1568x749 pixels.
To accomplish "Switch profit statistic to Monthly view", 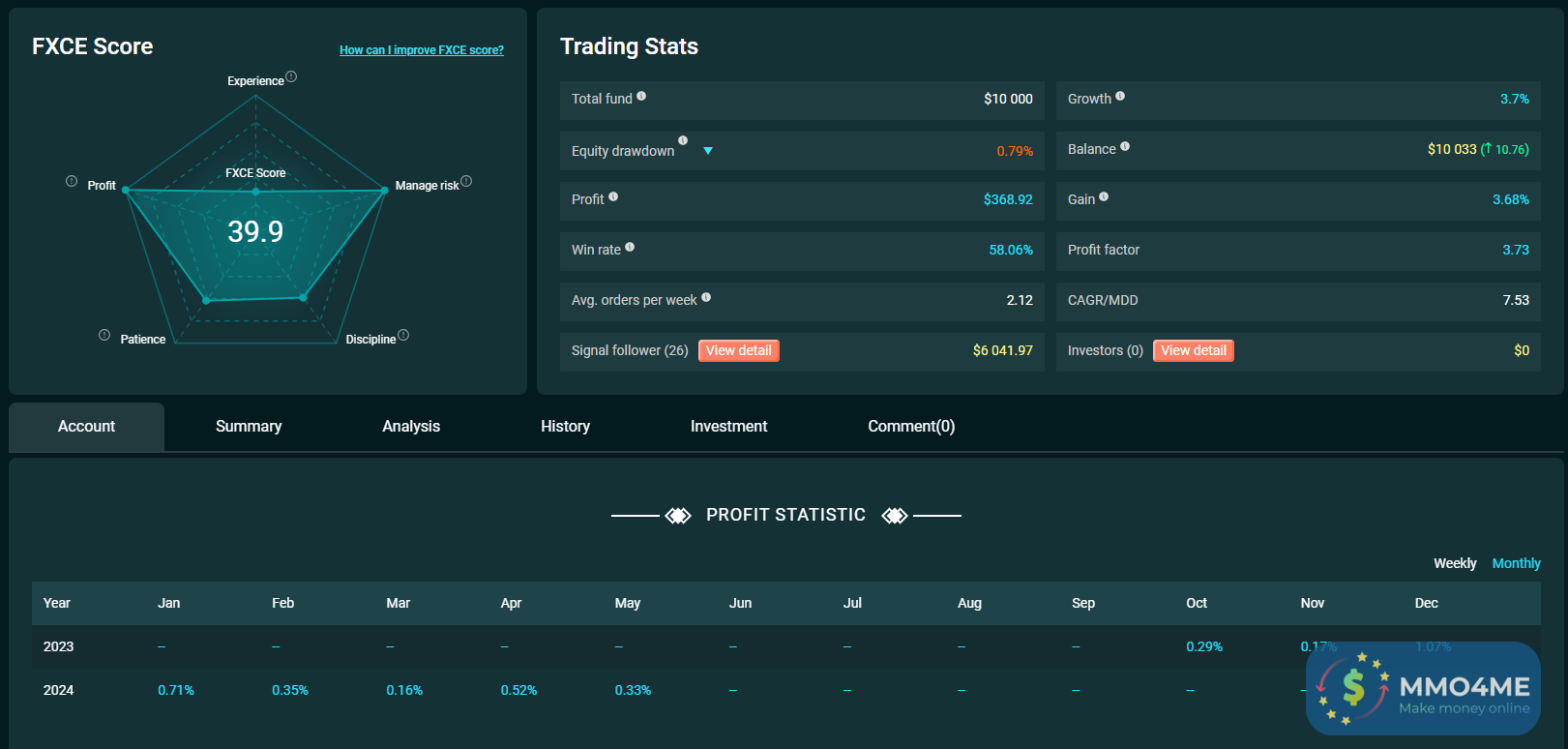I will [x=1516, y=563].
